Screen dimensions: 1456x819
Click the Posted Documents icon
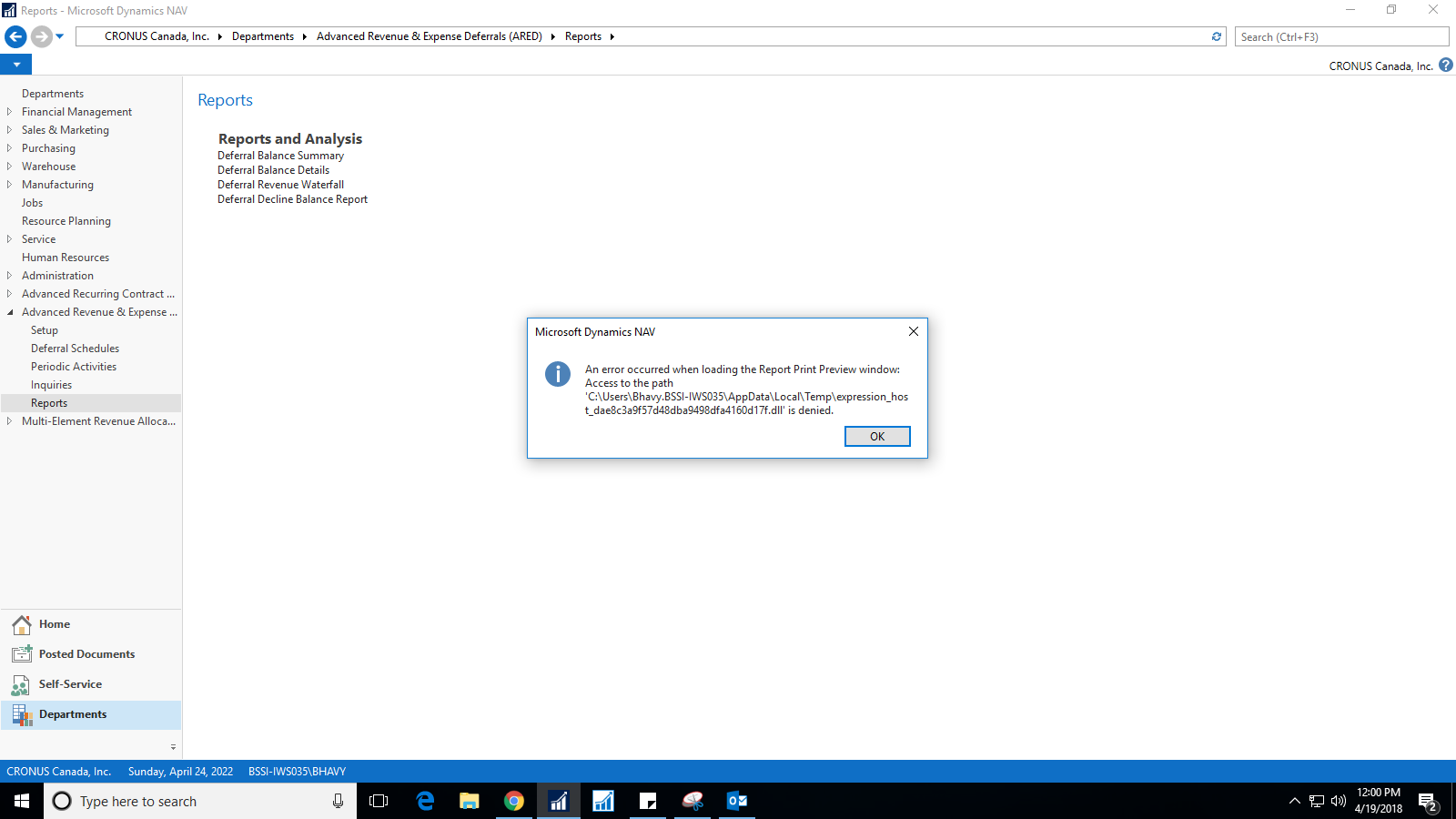22,654
